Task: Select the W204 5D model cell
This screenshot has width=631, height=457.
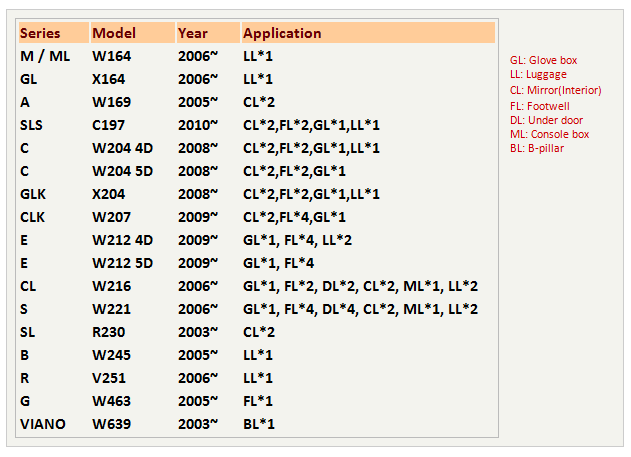Action: 123,171
